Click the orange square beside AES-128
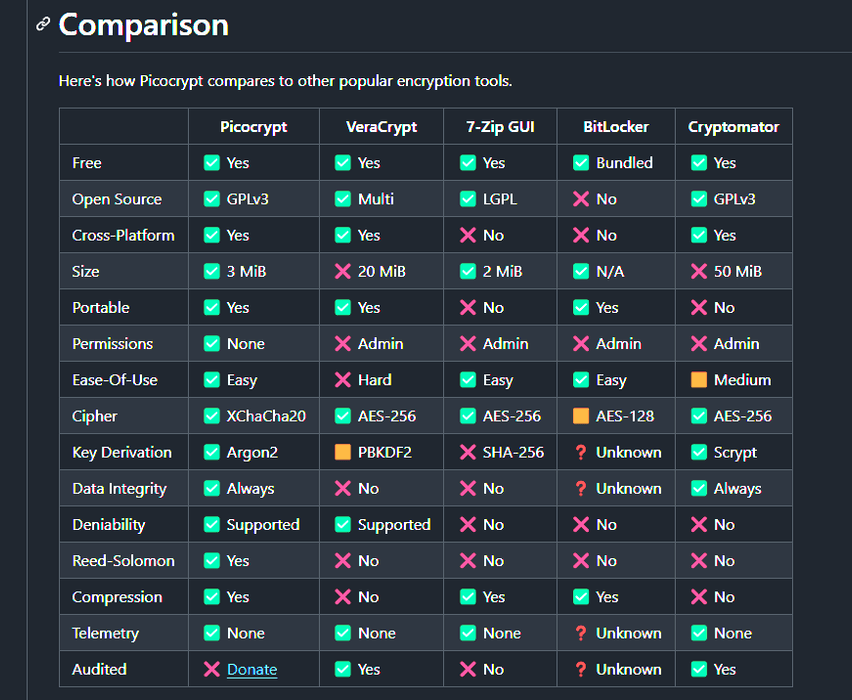 (581, 416)
